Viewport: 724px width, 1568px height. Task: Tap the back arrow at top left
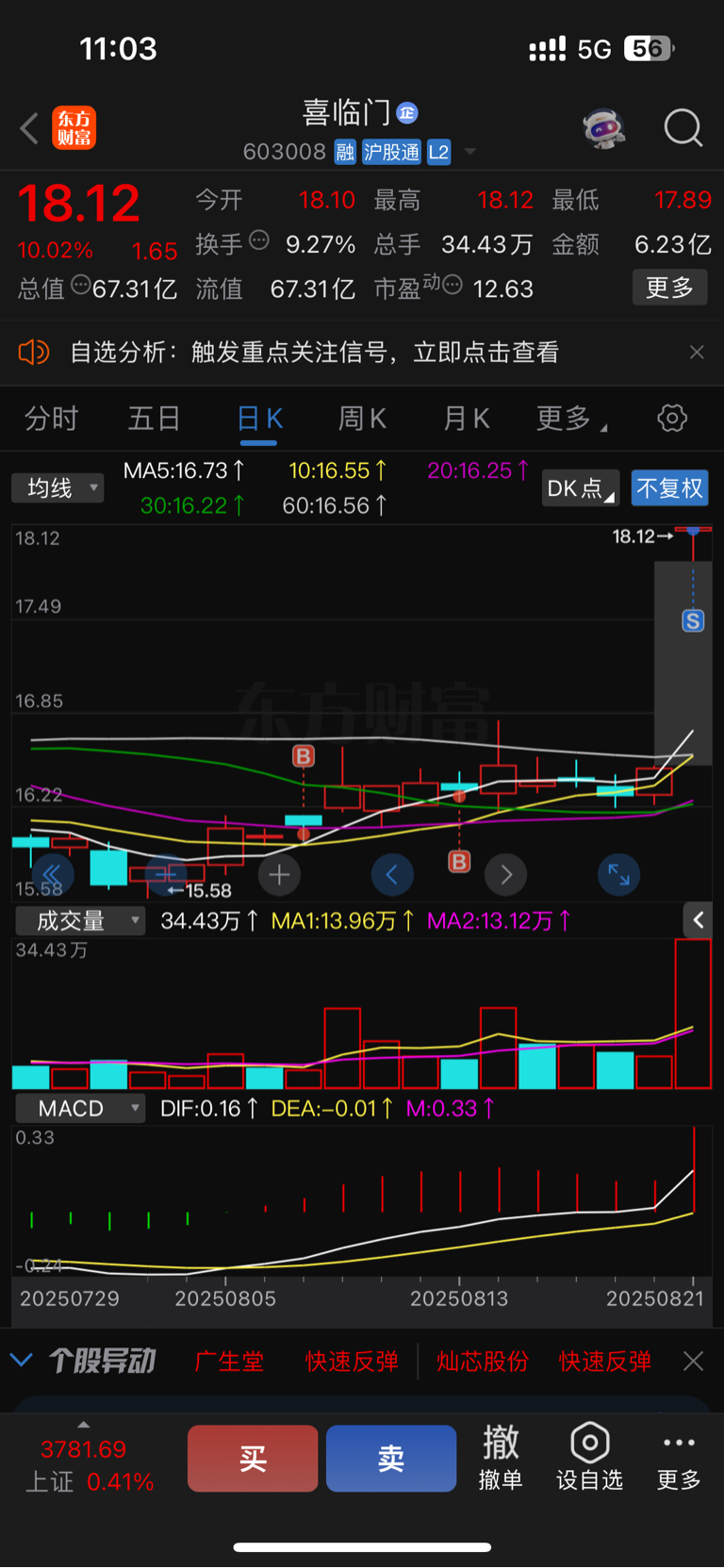(29, 128)
